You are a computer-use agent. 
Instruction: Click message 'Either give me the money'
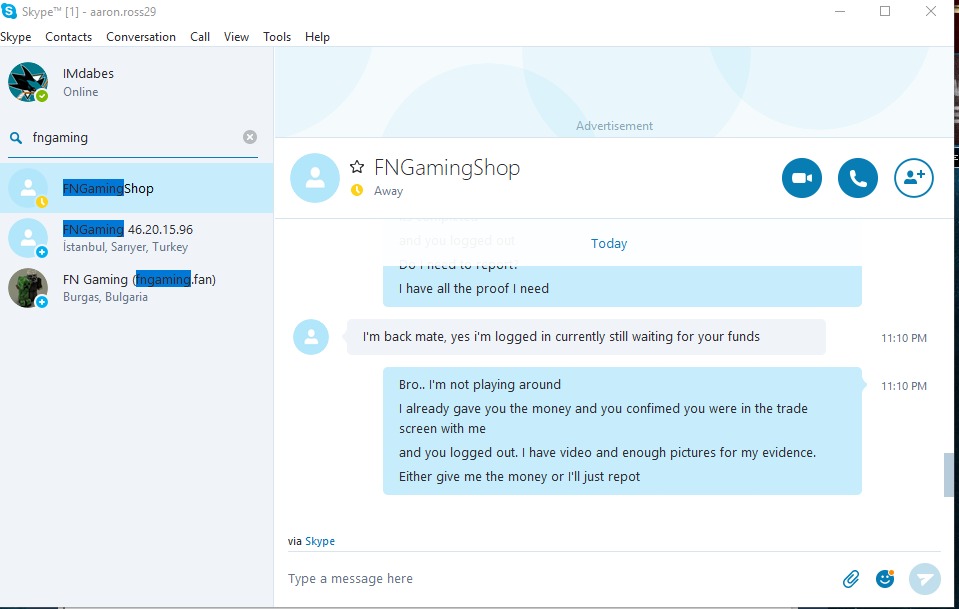click(519, 476)
